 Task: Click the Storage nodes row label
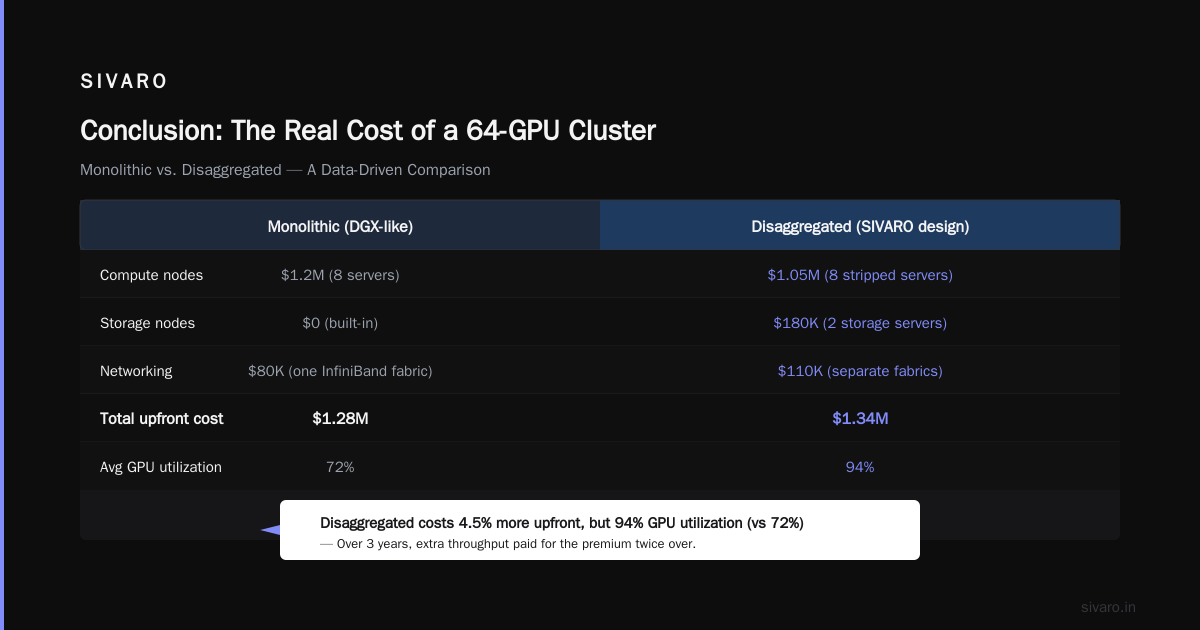pyautogui.click(x=147, y=323)
